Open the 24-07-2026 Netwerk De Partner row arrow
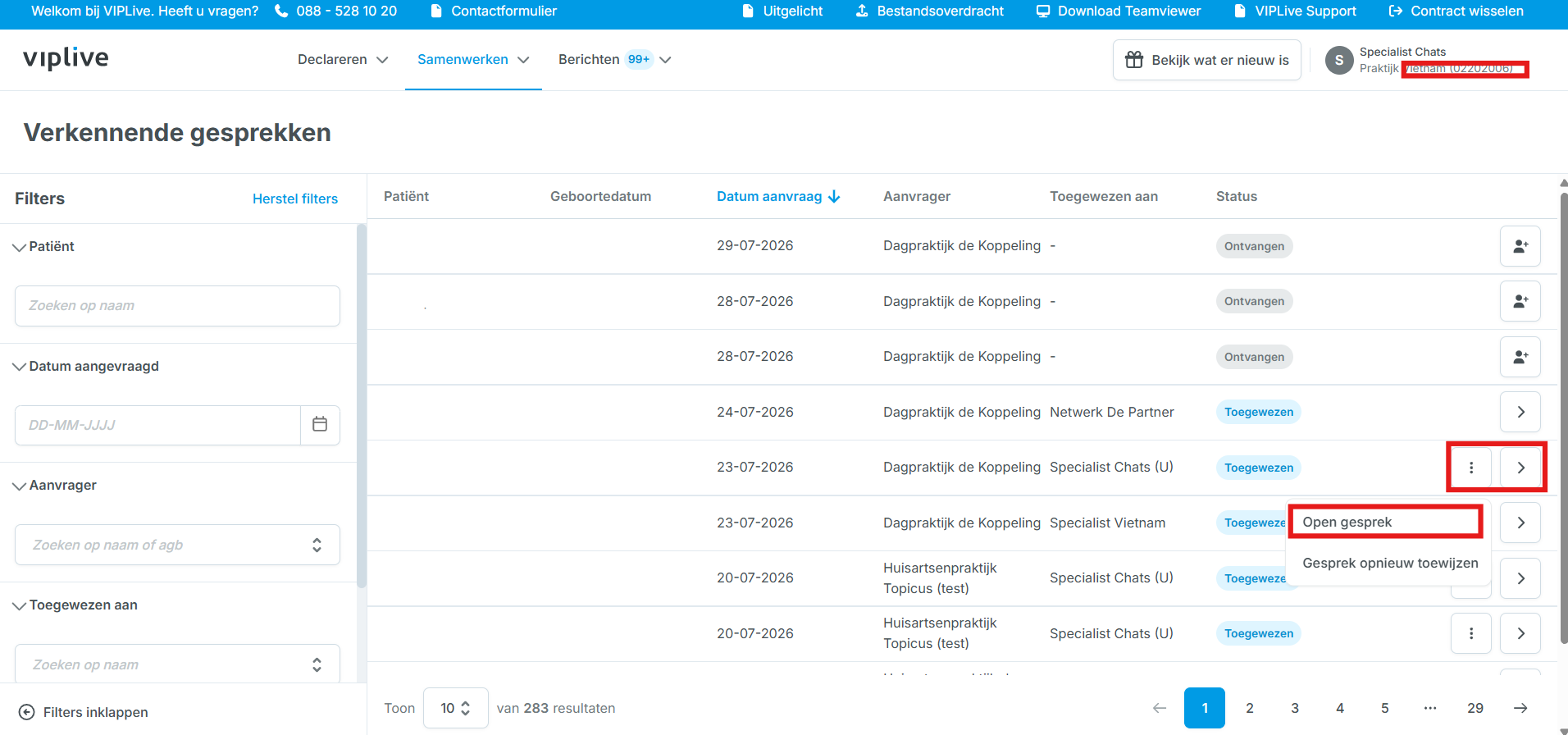Screen dimensions: 1568x735 (1520, 412)
